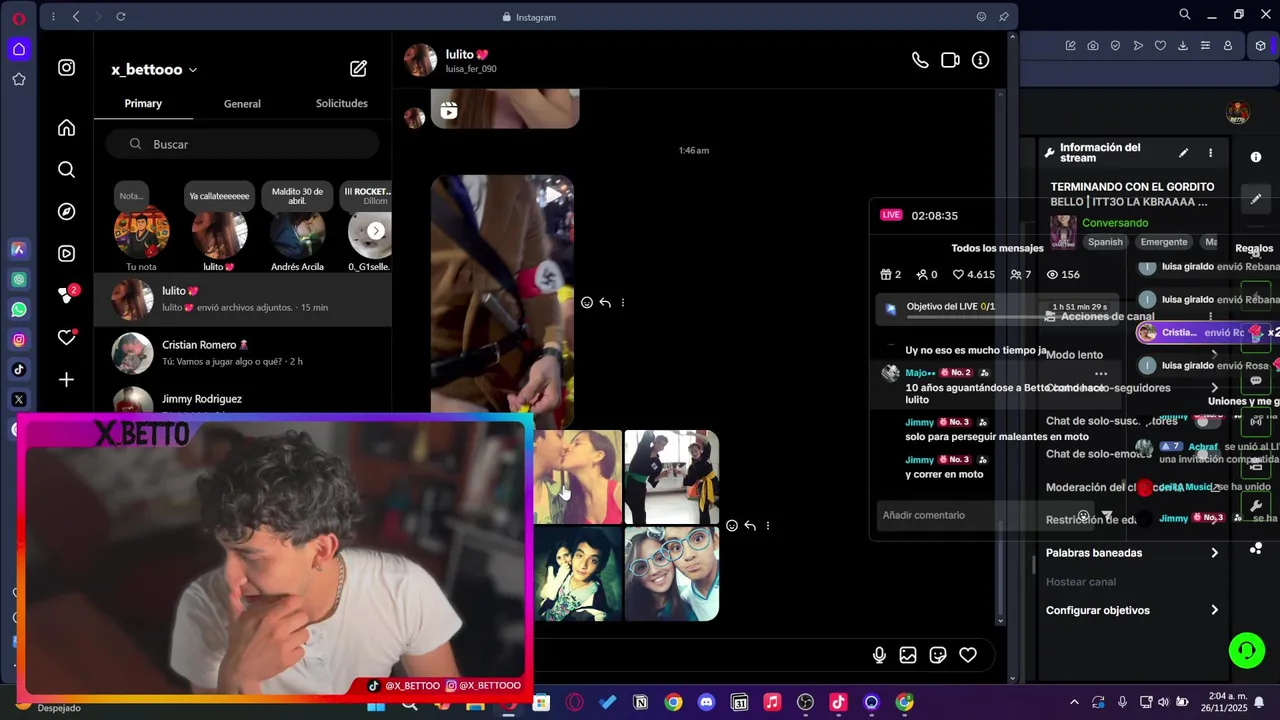The image size is (1280, 720).
Task: Add a photo with the image icon
Action: coord(908,655)
